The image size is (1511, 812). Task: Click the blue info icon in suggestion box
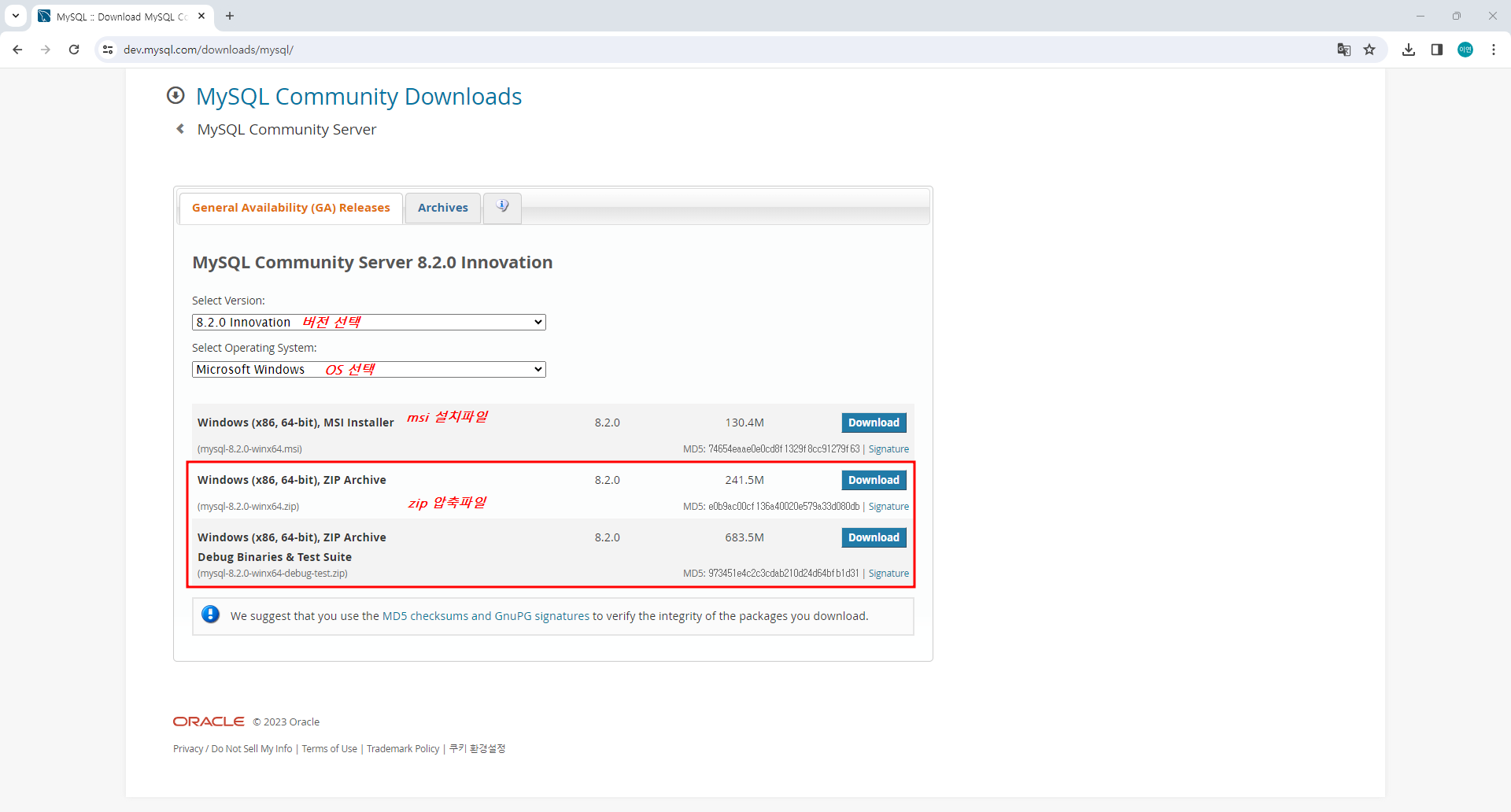pos(210,615)
